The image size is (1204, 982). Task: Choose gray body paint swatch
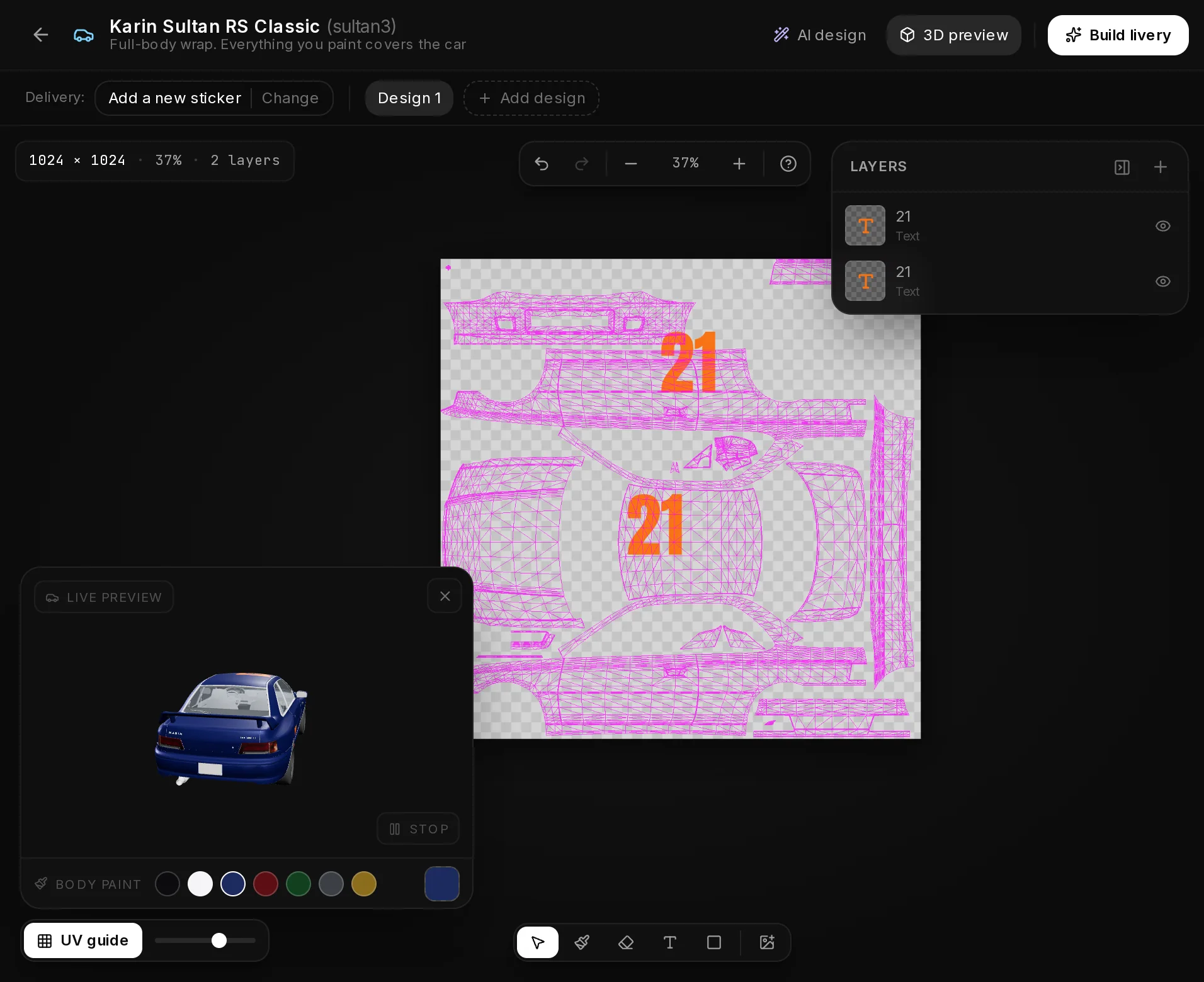[331, 884]
